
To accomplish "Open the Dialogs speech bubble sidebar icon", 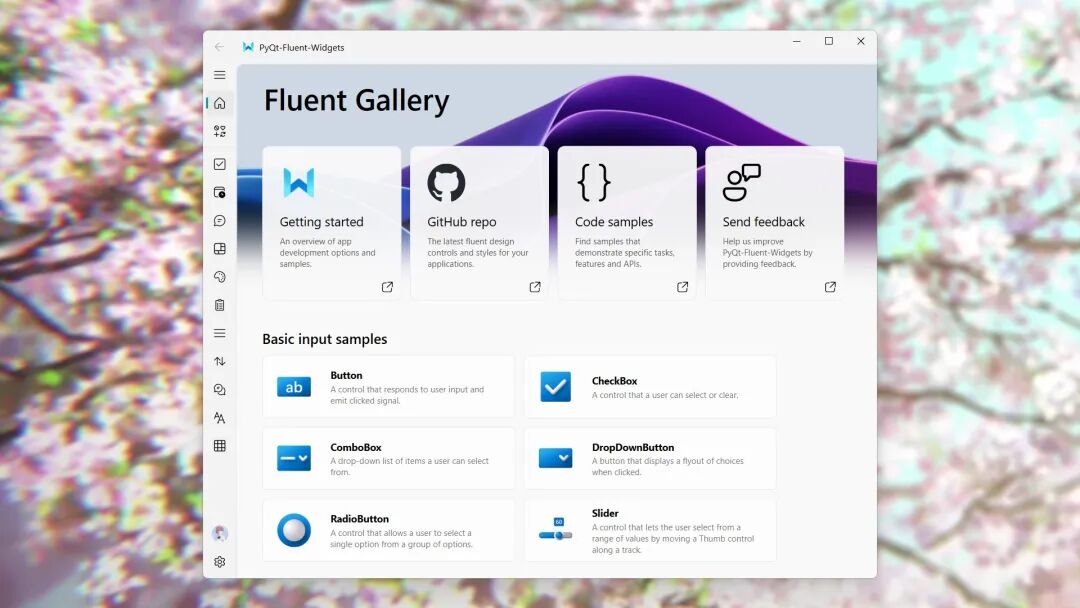I will [x=220, y=220].
